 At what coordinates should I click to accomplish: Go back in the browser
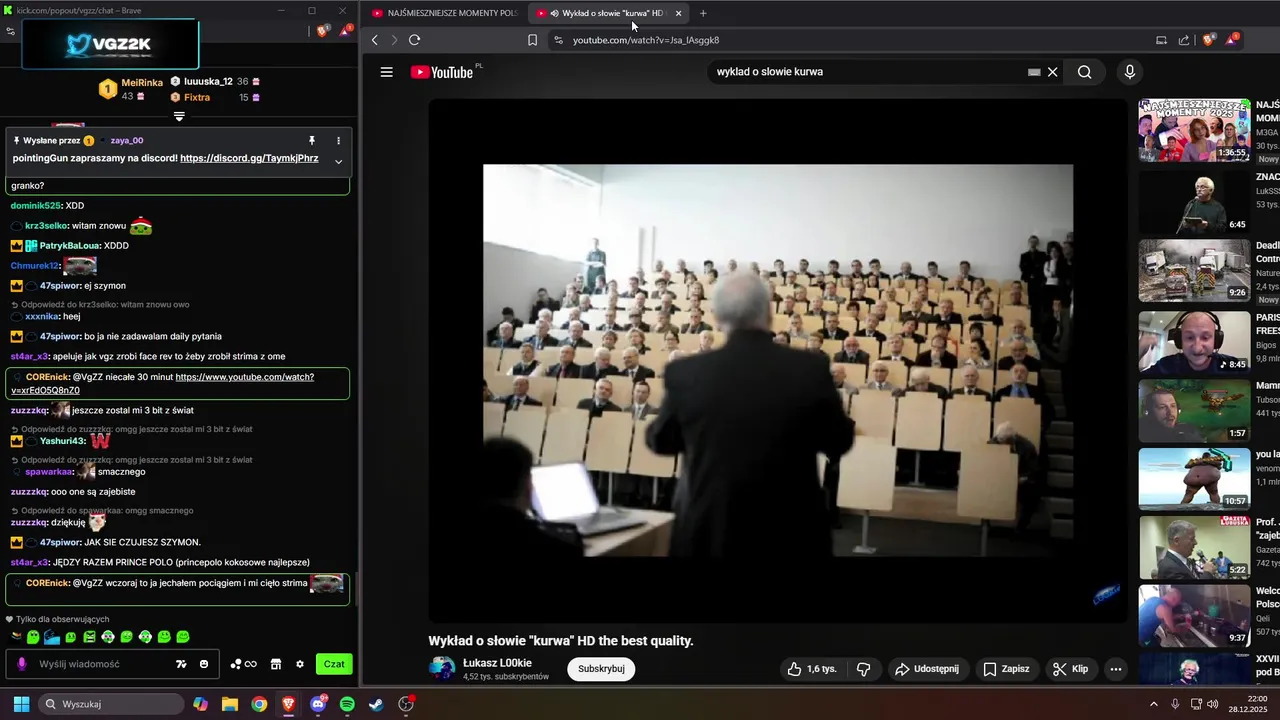point(375,40)
